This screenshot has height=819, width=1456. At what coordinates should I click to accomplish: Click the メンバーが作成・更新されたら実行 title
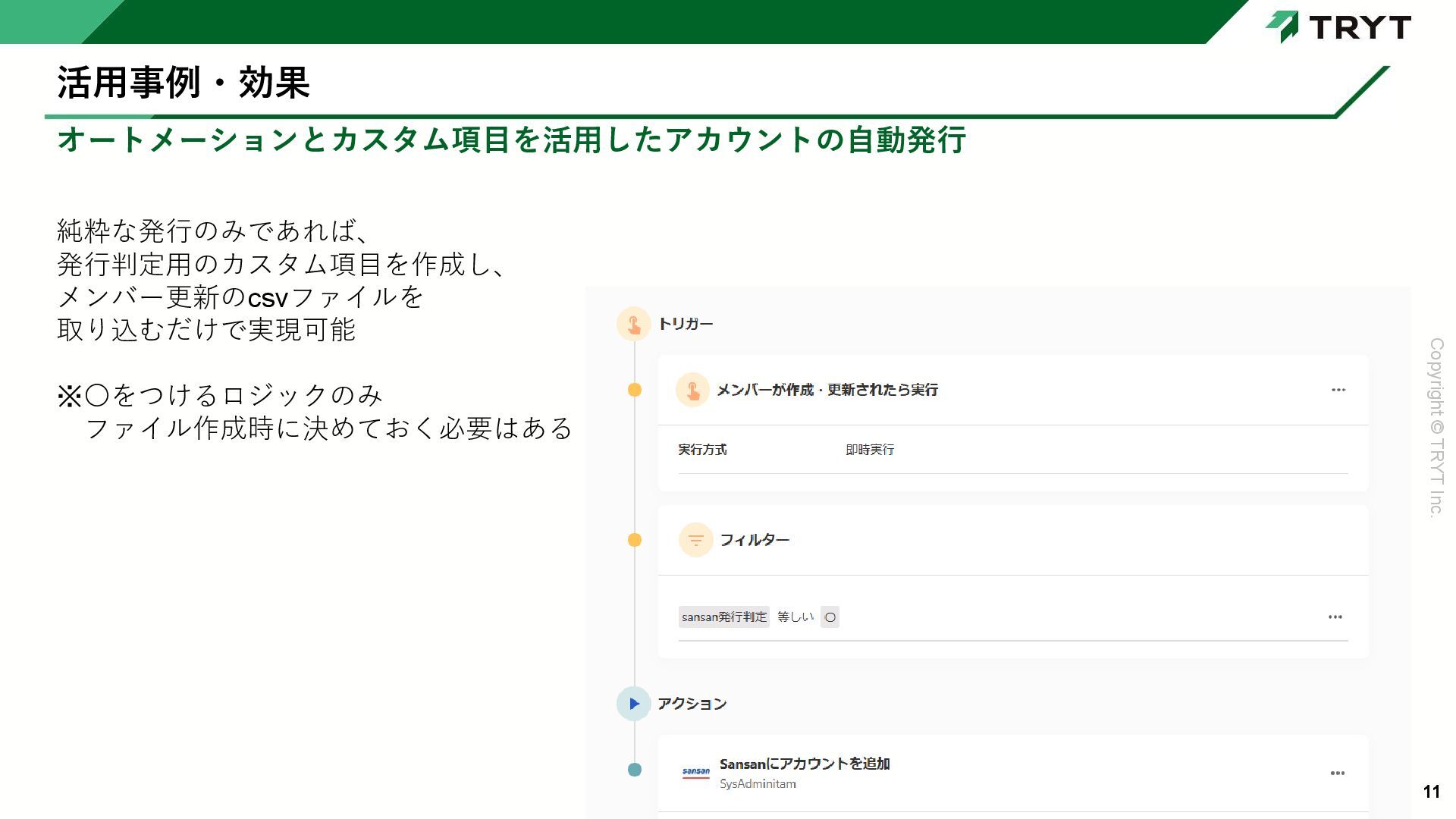[x=827, y=390]
